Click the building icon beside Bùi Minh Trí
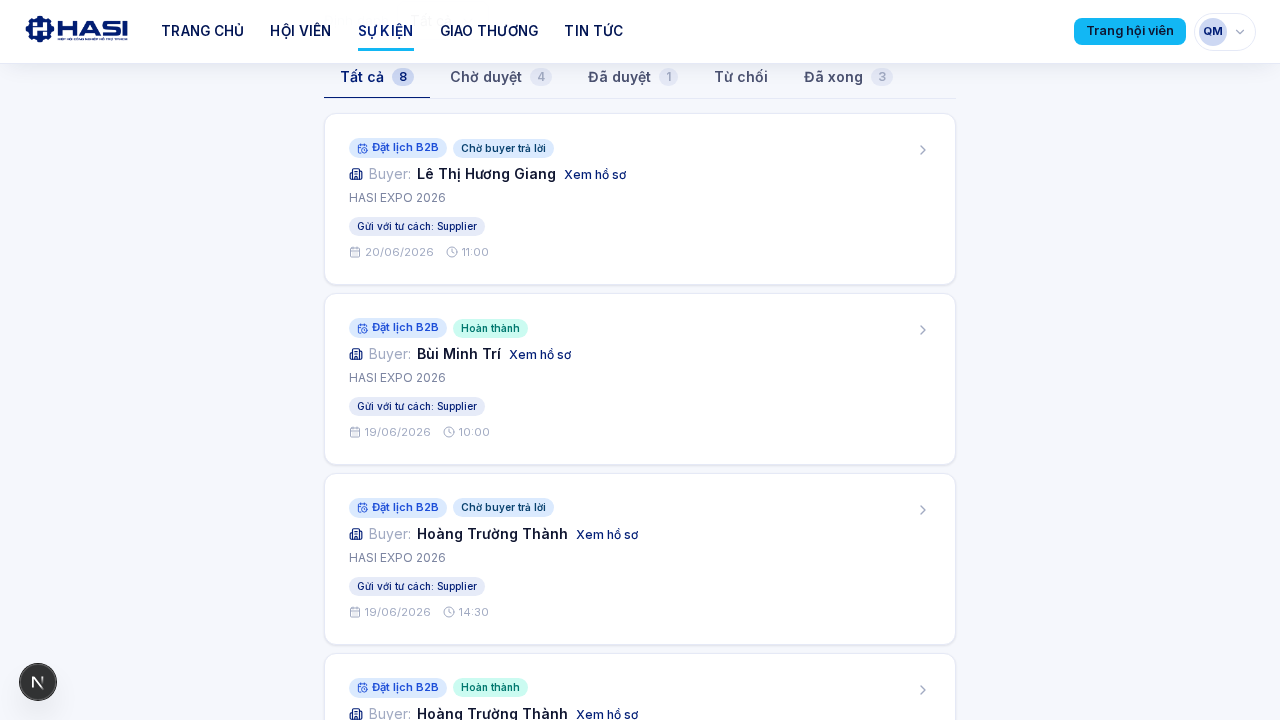This screenshot has width=1280, height=720. pyautogui.click(x=356, y=354)
